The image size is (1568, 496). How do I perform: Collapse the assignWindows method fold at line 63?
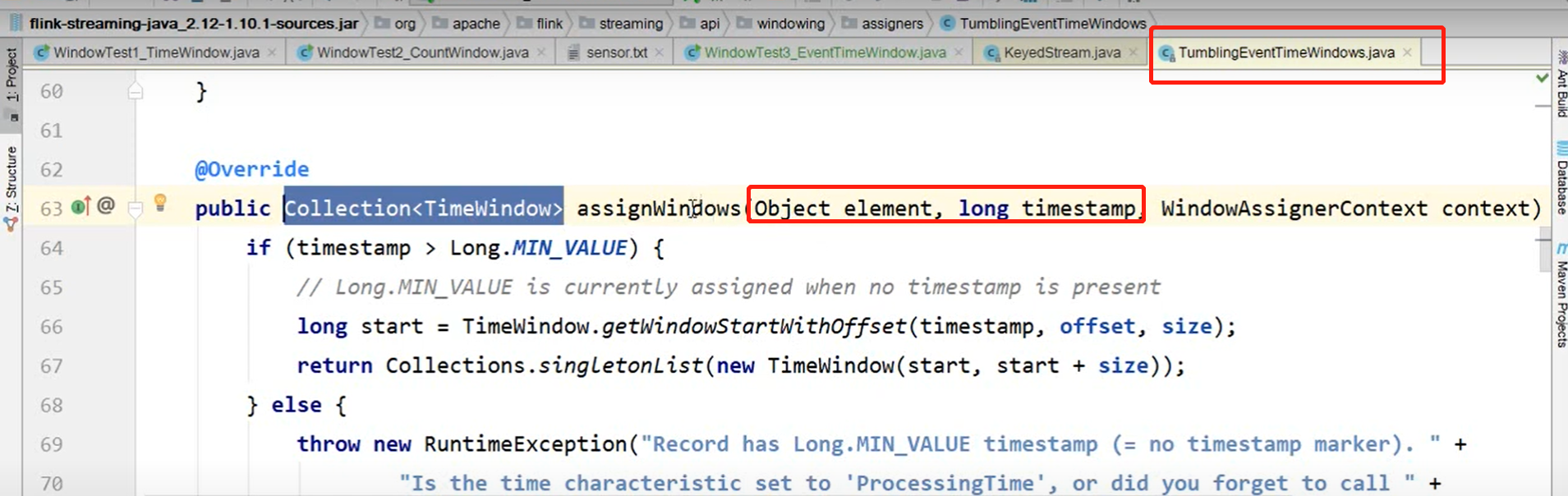click(136, 209)
